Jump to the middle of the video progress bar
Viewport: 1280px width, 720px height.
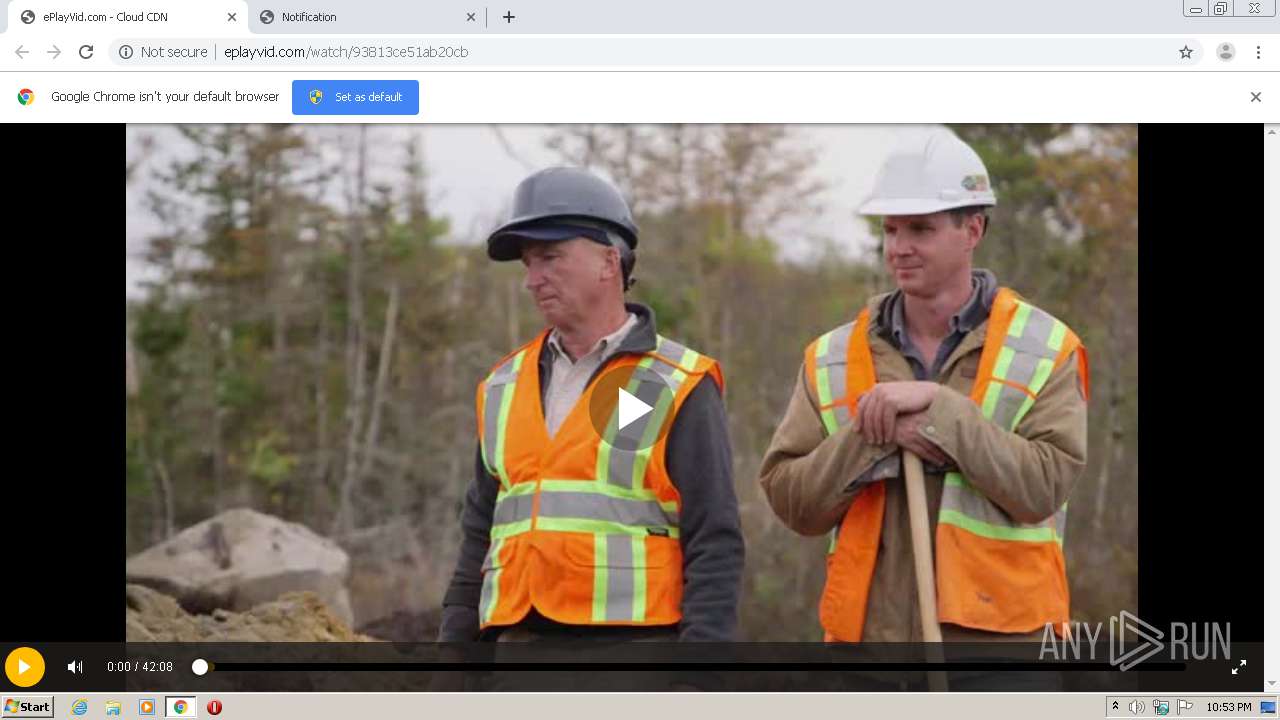(x=692, y=667)
